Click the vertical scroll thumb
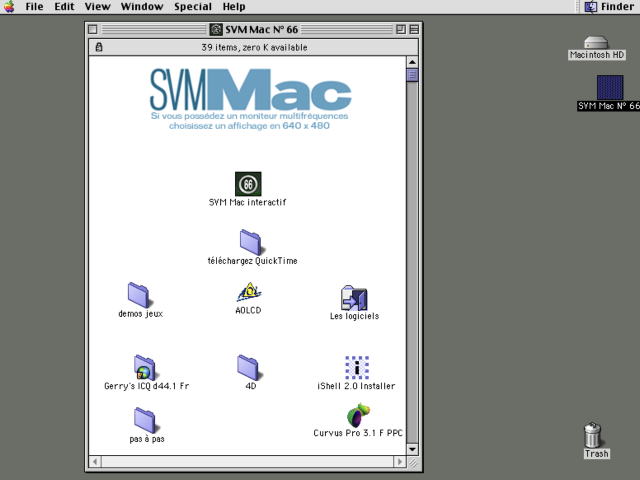Viewport: 640px width, 480px height. coord(412,75)
